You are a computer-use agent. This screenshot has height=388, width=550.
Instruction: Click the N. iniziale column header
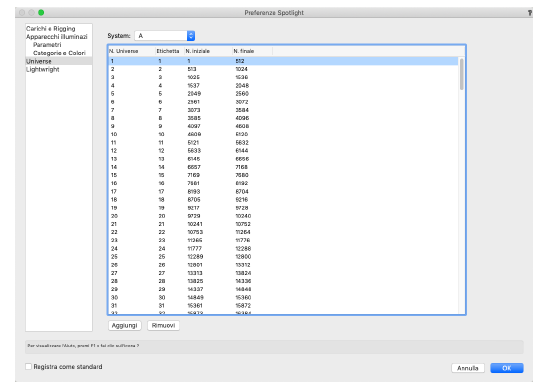pyautogui.click(x=208, y=51)
